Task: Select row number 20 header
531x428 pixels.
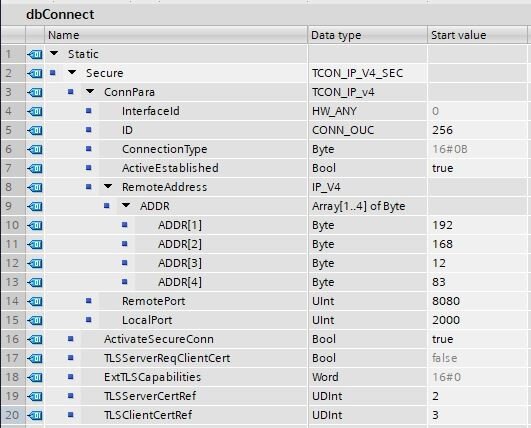Action: [13, 415]
